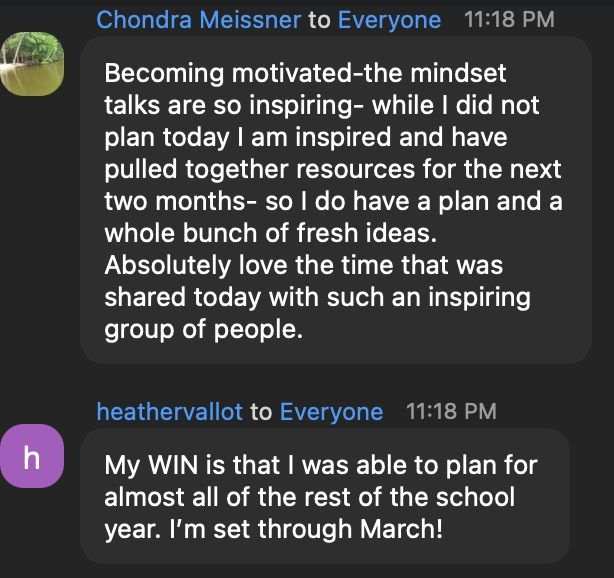Click the final line "group of people."
Viewport: 614px width, 578px height.
pos(203,329)
